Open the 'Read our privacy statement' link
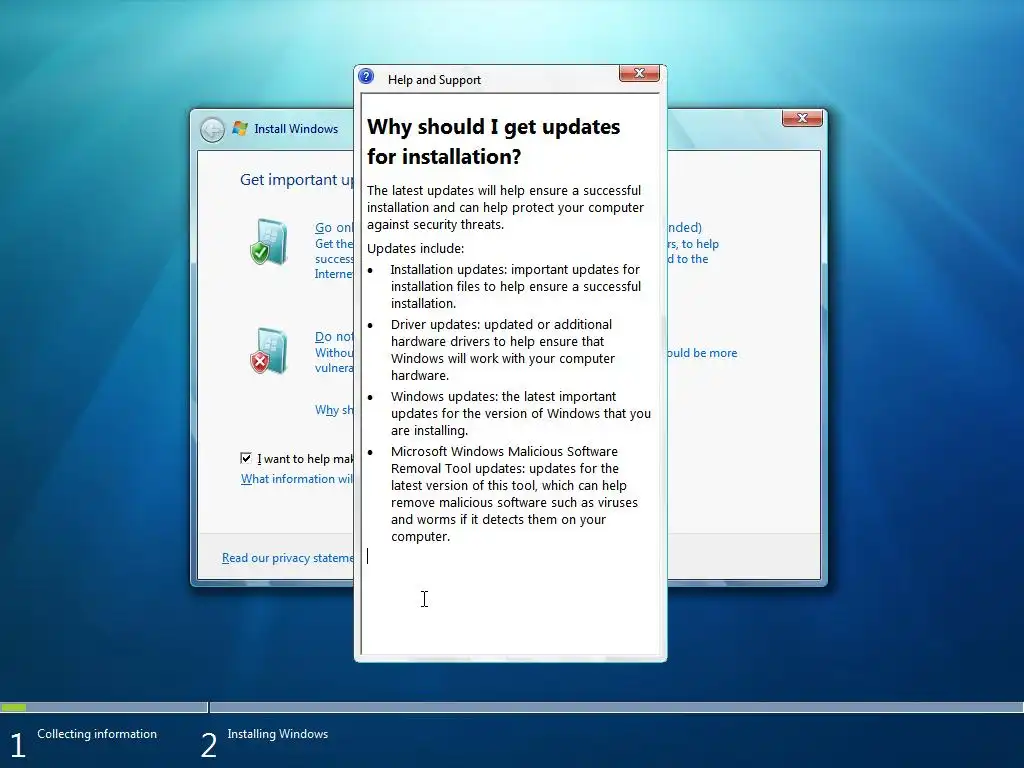The width and height of the screenshot is (1024, 768). coord(287,558)
